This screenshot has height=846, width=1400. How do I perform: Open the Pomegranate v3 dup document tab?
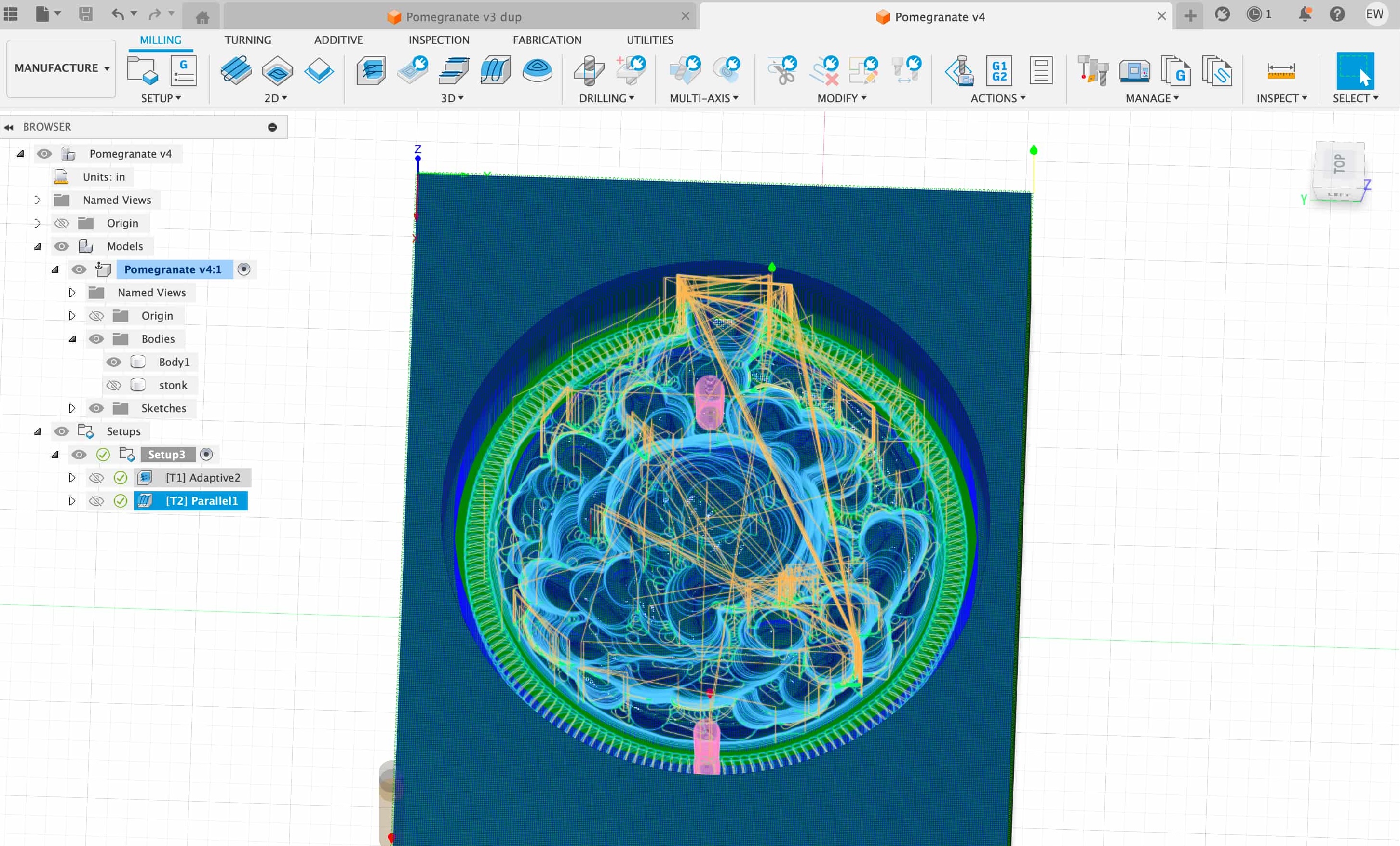(462, 16)
